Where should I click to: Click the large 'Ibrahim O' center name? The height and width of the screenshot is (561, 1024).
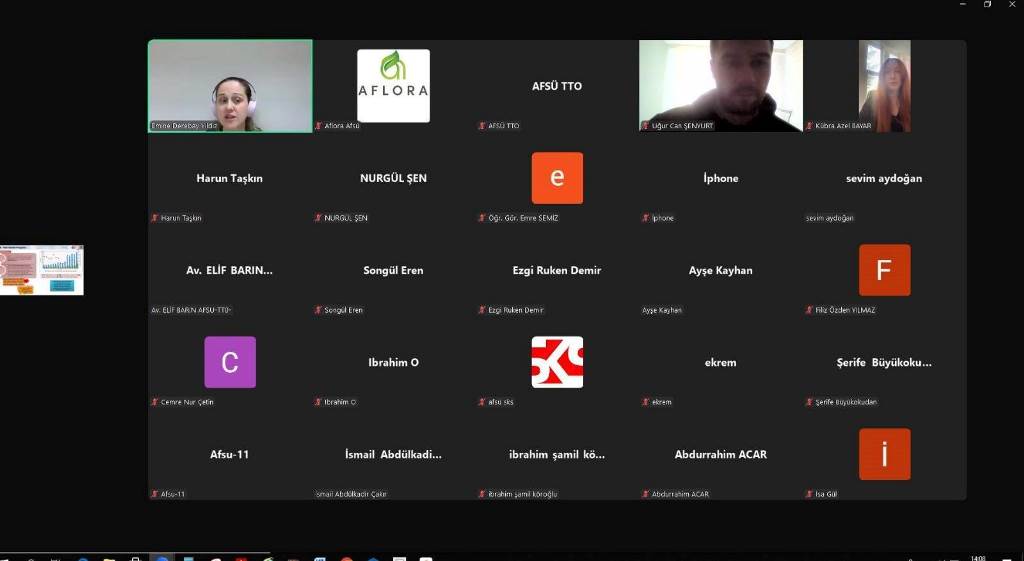click(x=393, y=362)
